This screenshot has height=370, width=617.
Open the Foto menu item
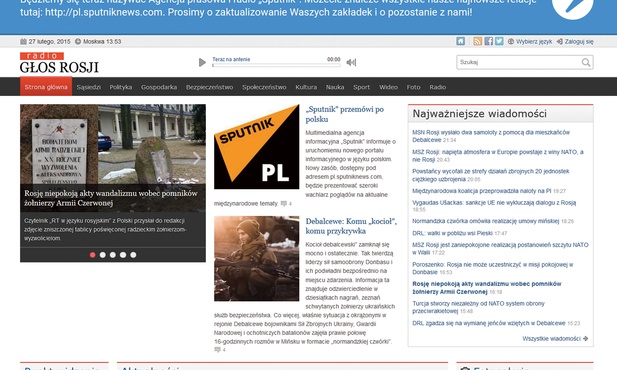tap(414, 87)
